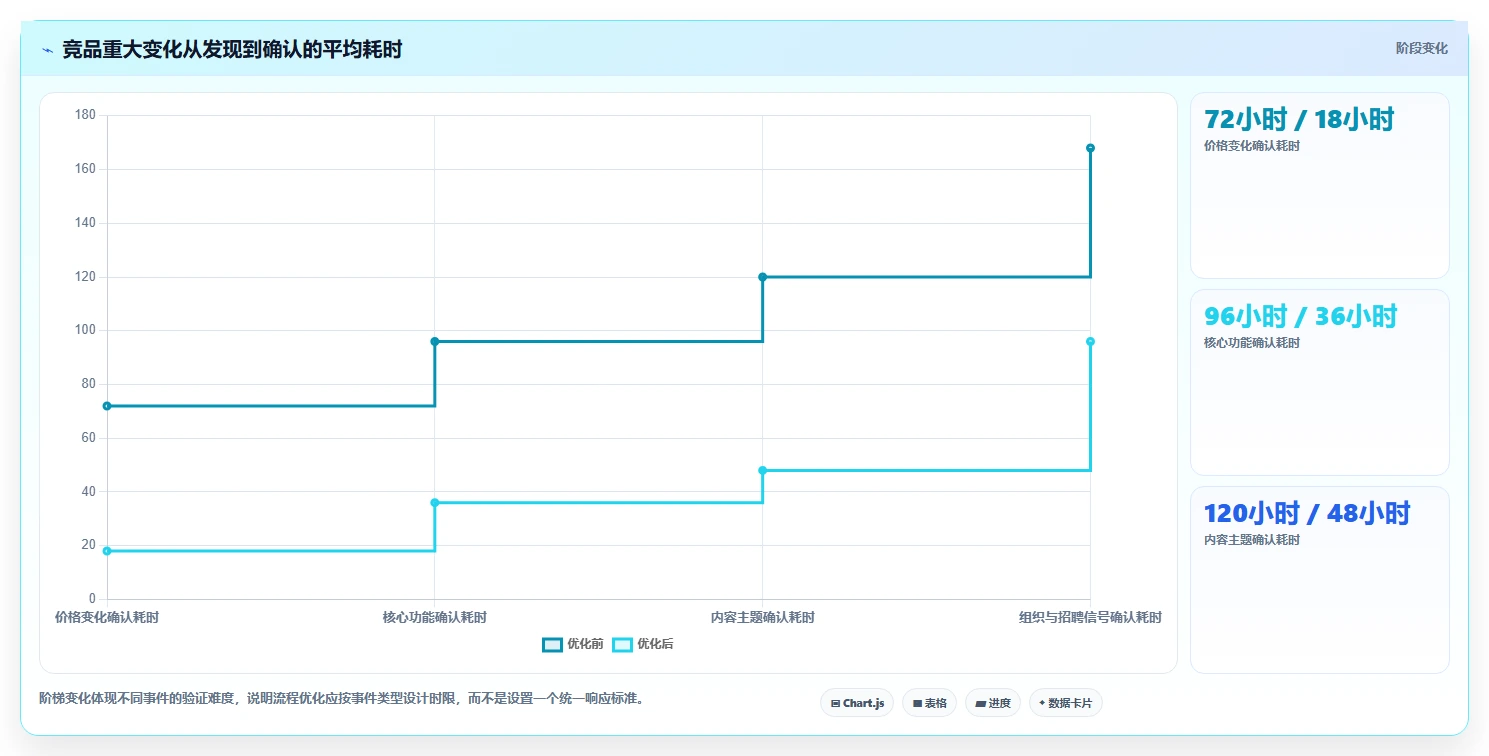
Task: Click the 优化前 data point at 96
Action: (x=435, y=341)
